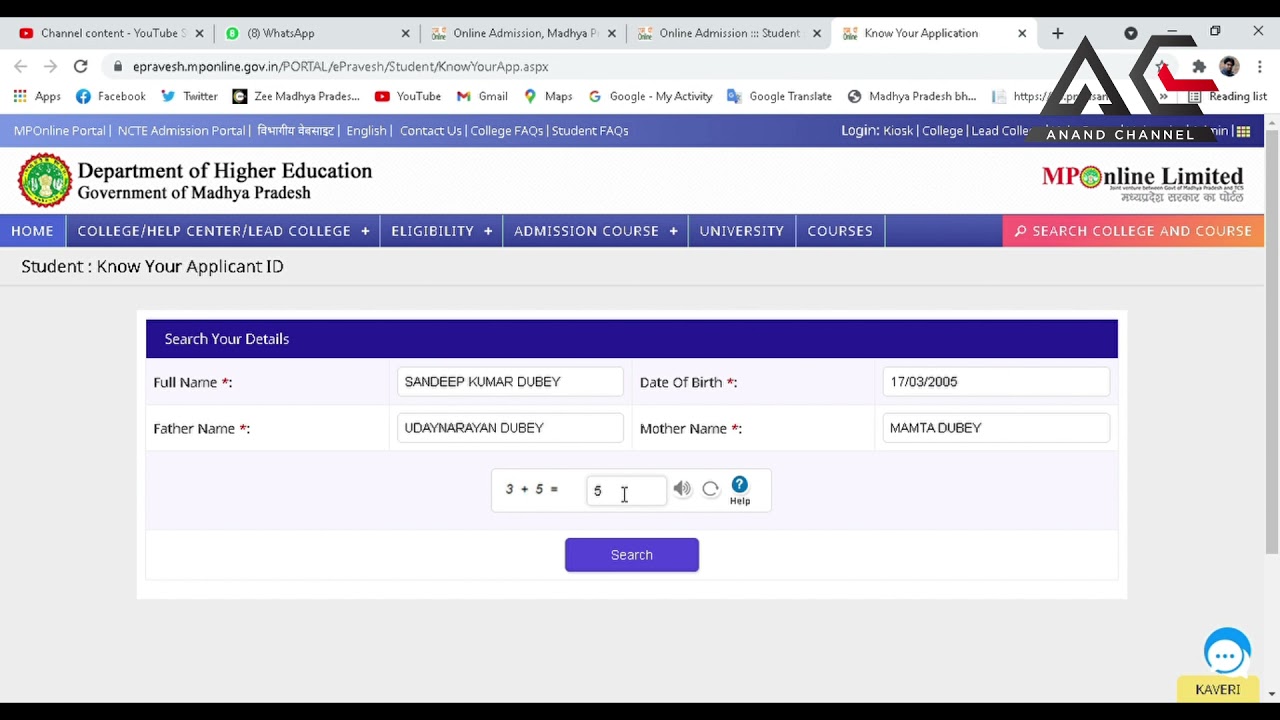Open Kiosk login link
This screenshot has height=720, width=1280.
pyautogui.click(x=898, y=131)
